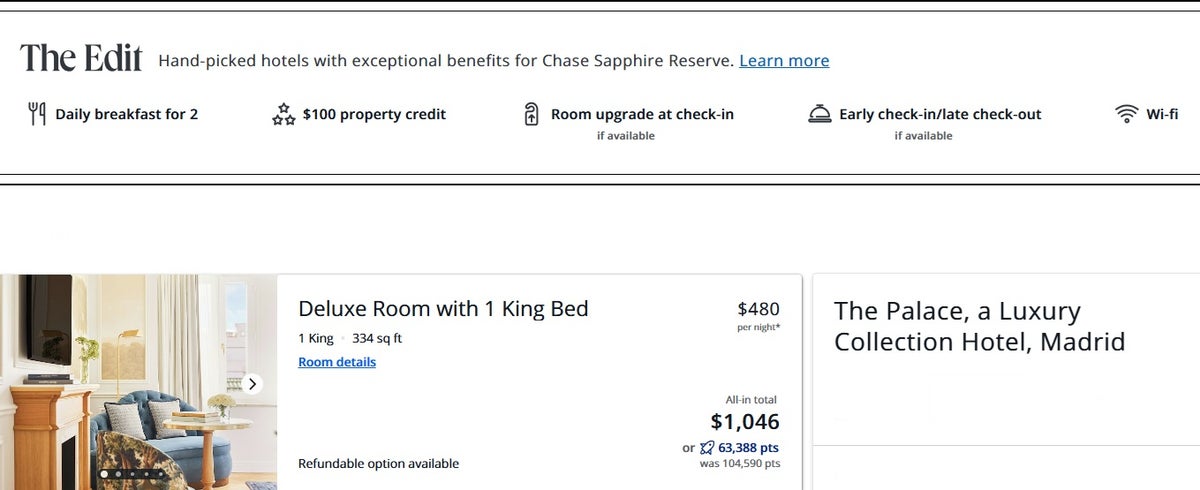Open the Learn more link
The height and width of the screenshot is (490, 1200).
click(x=784, y=61)
